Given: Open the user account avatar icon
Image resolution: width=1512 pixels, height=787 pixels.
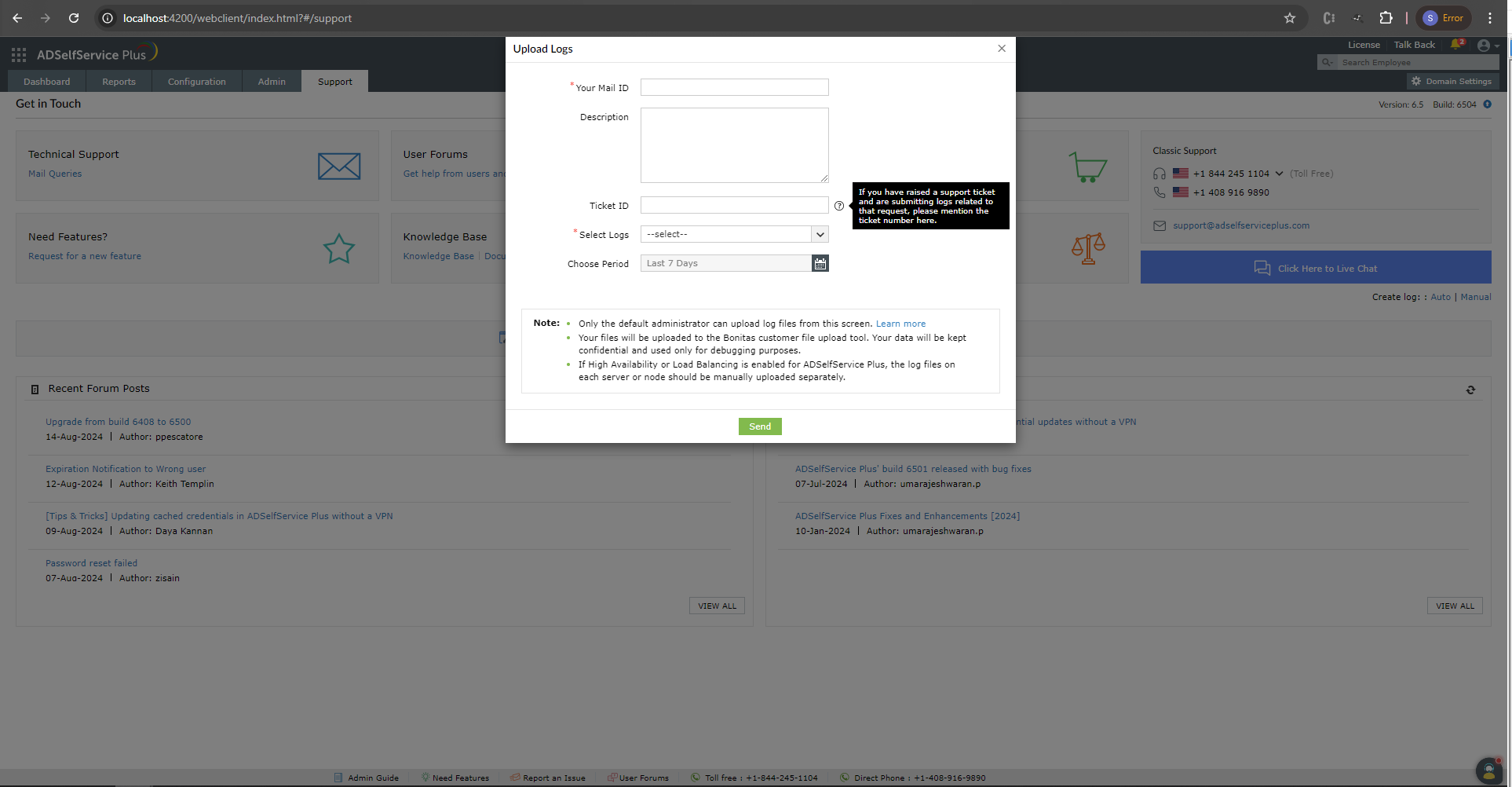Looking at the screenshot, I should [x=1483, y=46].
